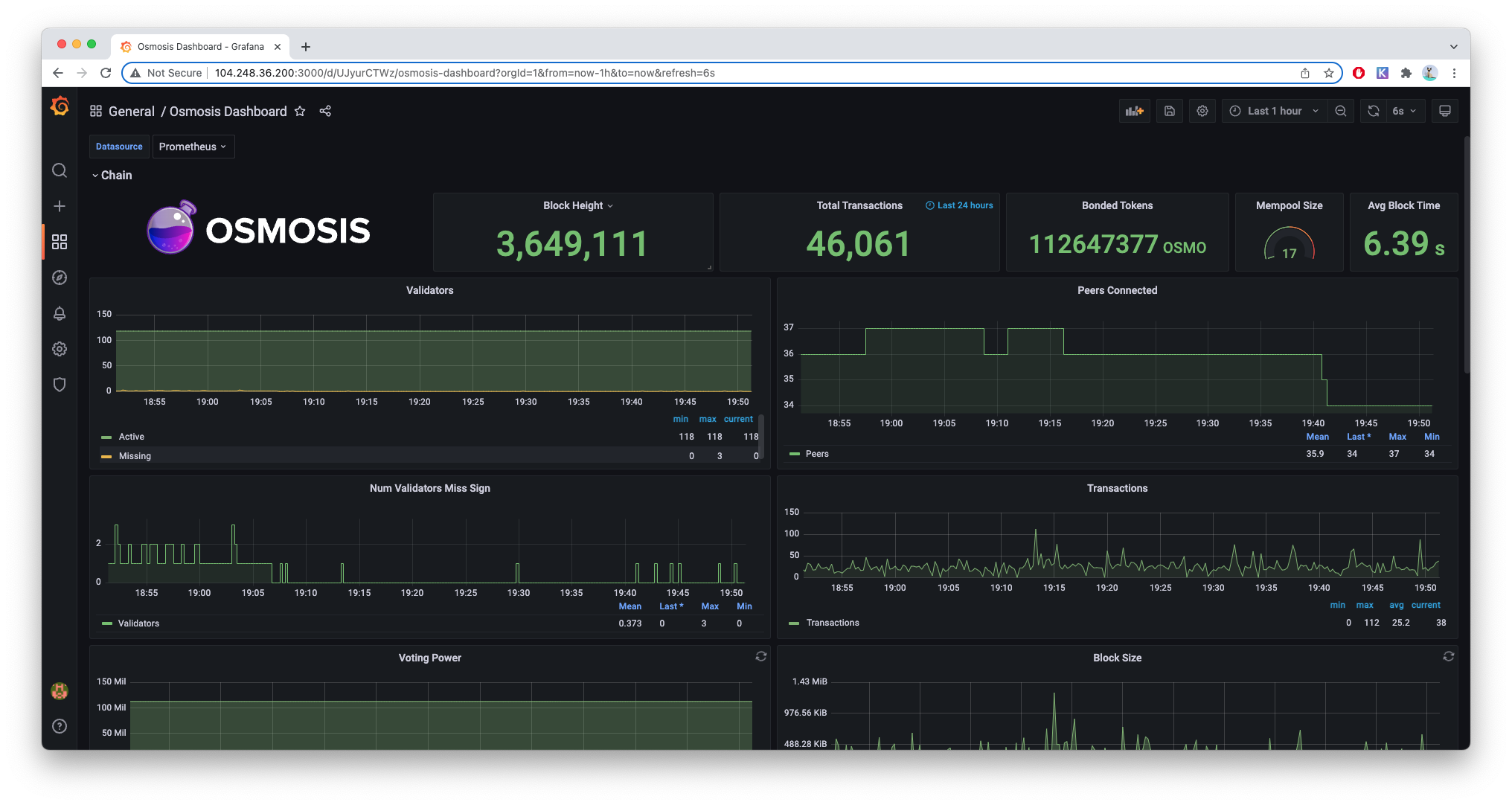The width and height of the screenshot is (1512, 805).
Task: Click the share dashboard icon
Action: (325, 111)
